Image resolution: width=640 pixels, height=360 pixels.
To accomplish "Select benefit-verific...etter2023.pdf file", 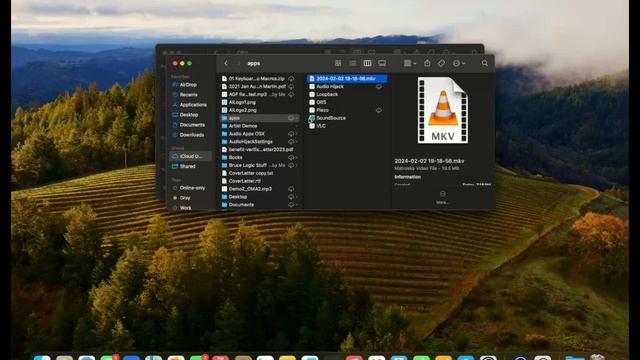I will [260, 149].
